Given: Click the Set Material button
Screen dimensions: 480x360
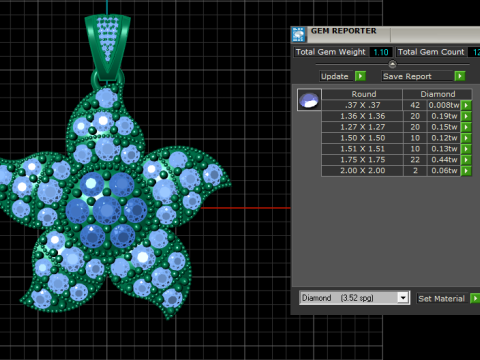Looking at the screenshot, I should (x=442, y=299).
